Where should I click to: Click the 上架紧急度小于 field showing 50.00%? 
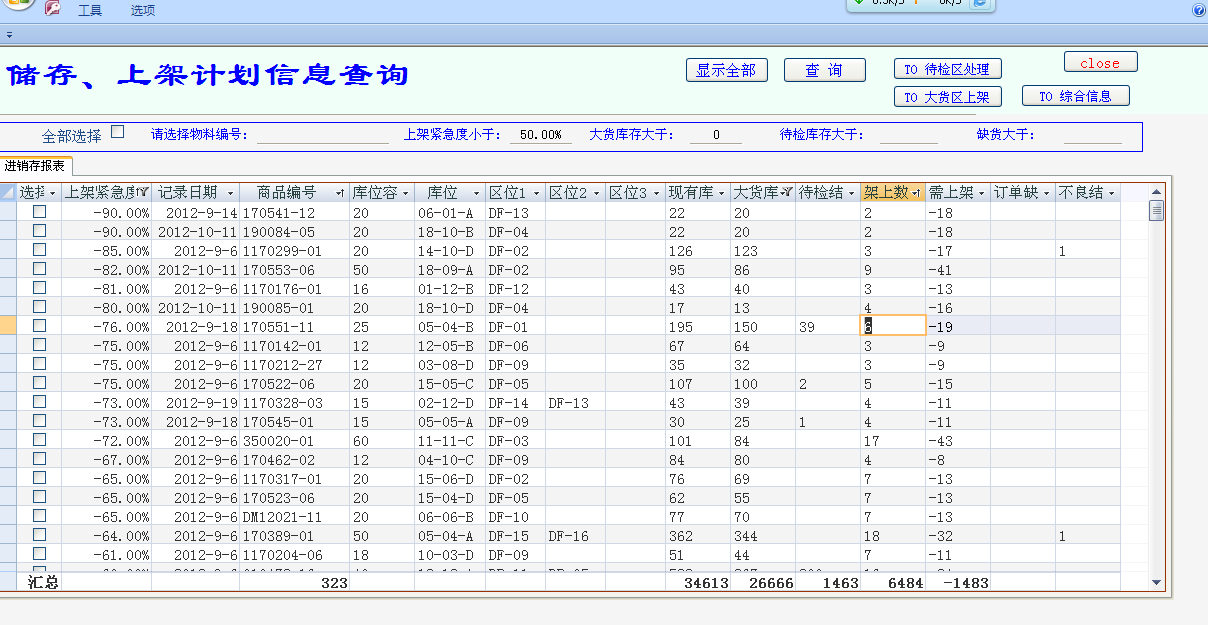[540, 135]
